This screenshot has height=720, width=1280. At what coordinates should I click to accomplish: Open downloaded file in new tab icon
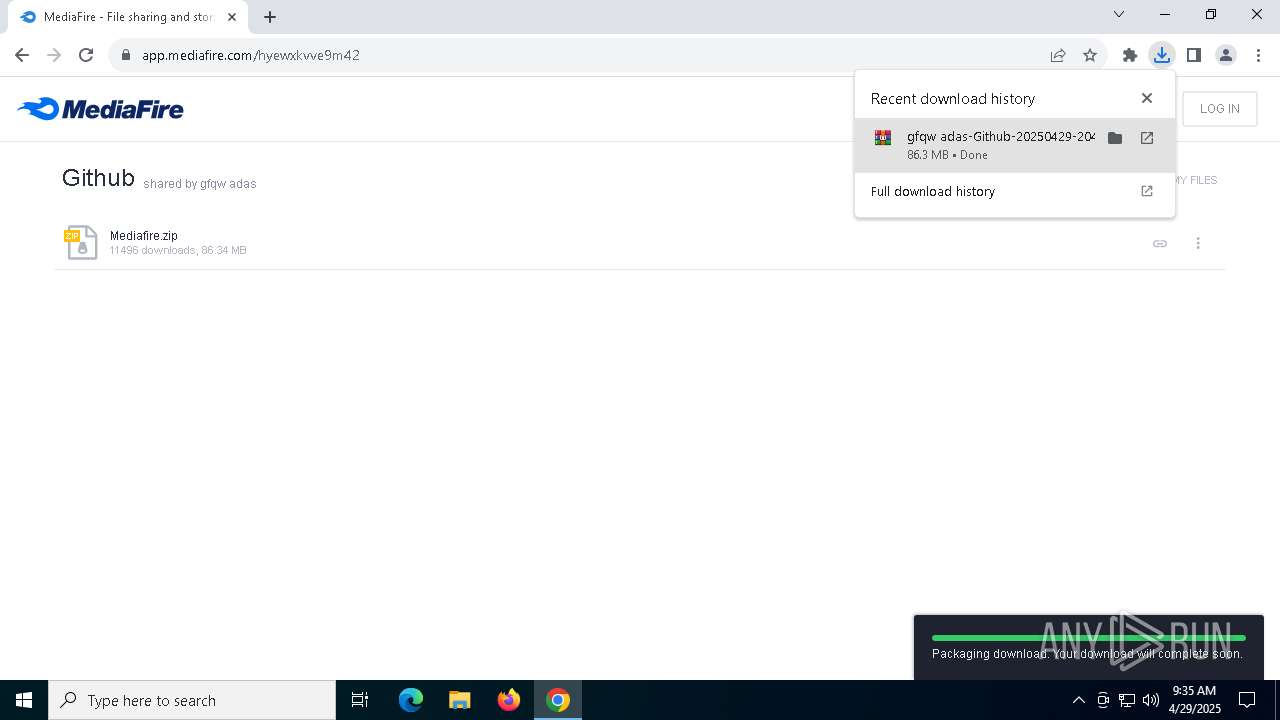1147,138
